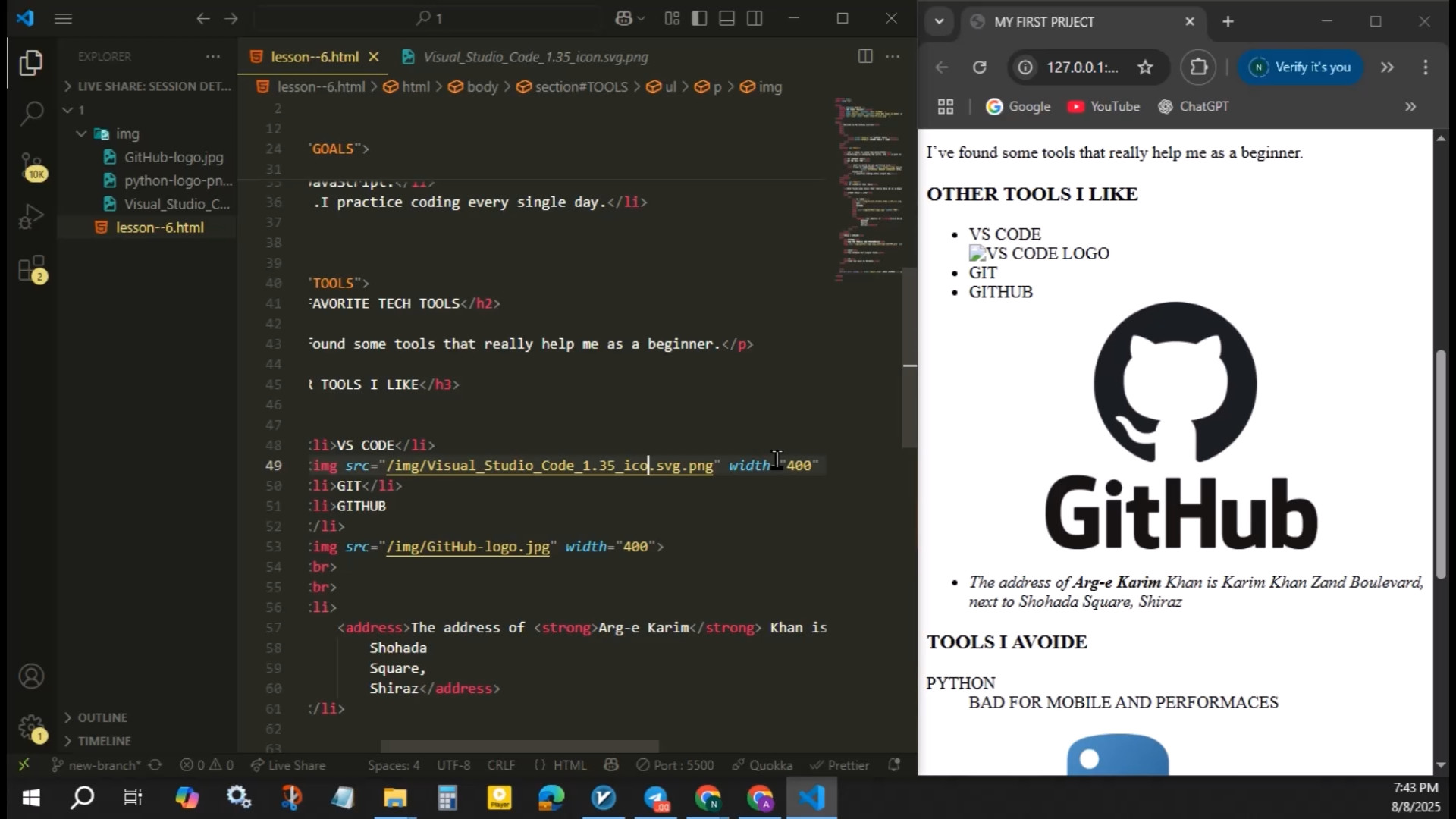Bookmark page with the star icon
The width and height of the screenshot is (1456, 819).
tap(1145, 67)
